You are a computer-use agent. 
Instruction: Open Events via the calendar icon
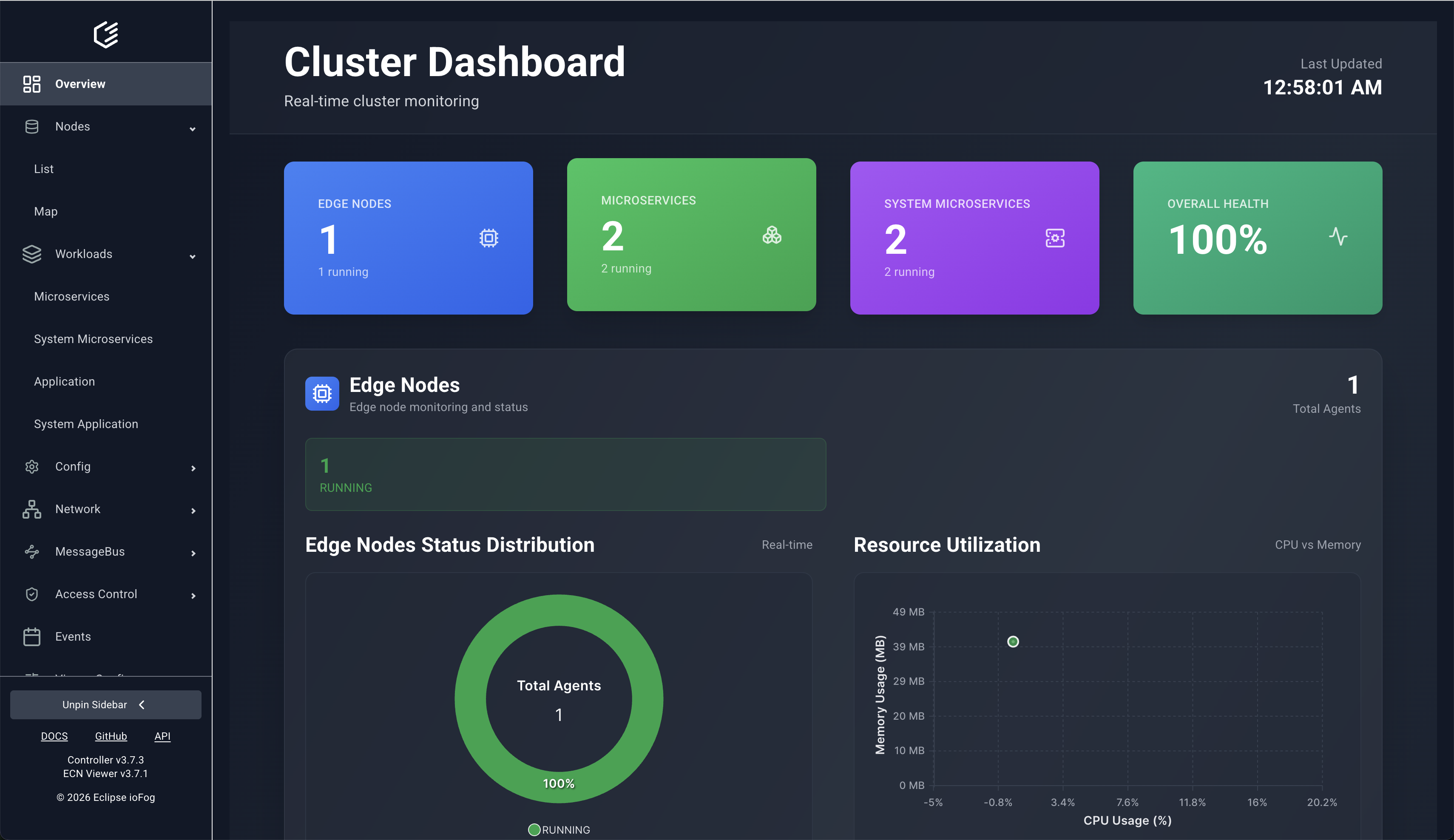32,636
